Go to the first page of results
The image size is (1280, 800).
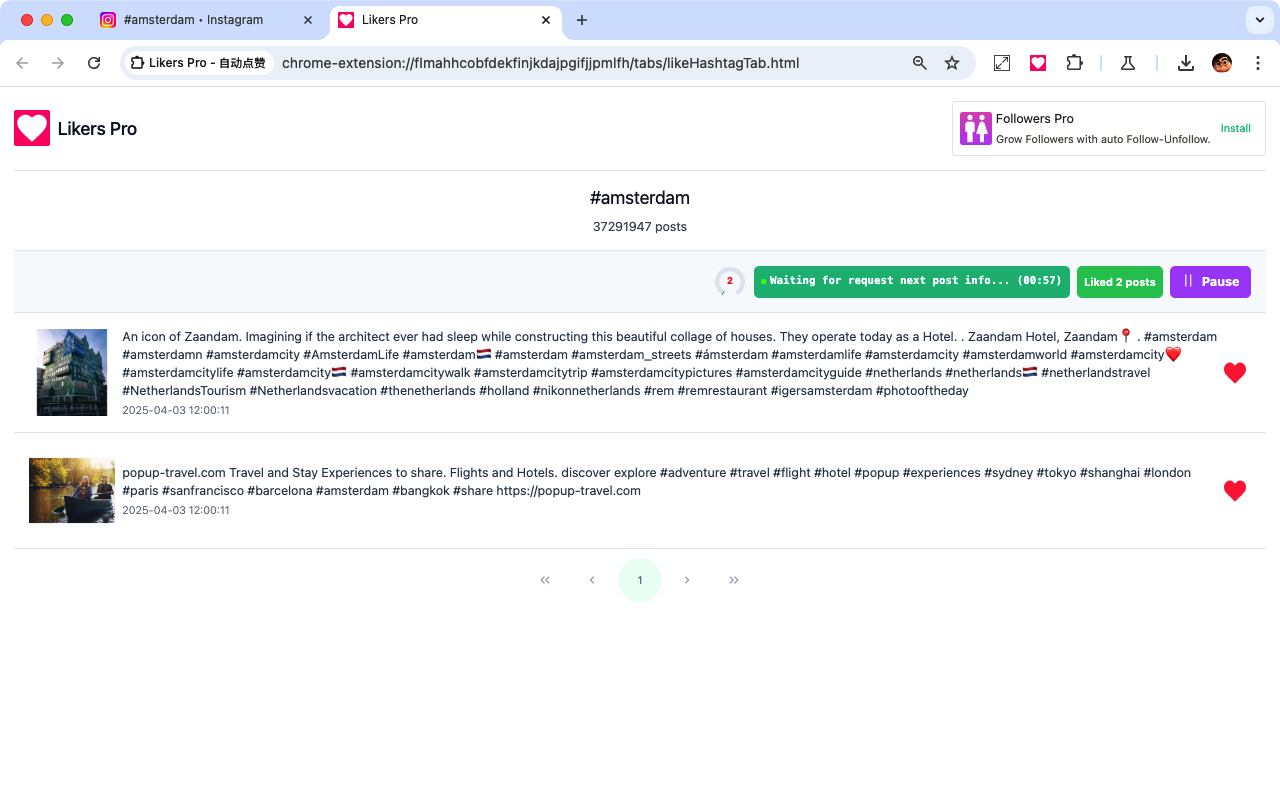point(545,580)
